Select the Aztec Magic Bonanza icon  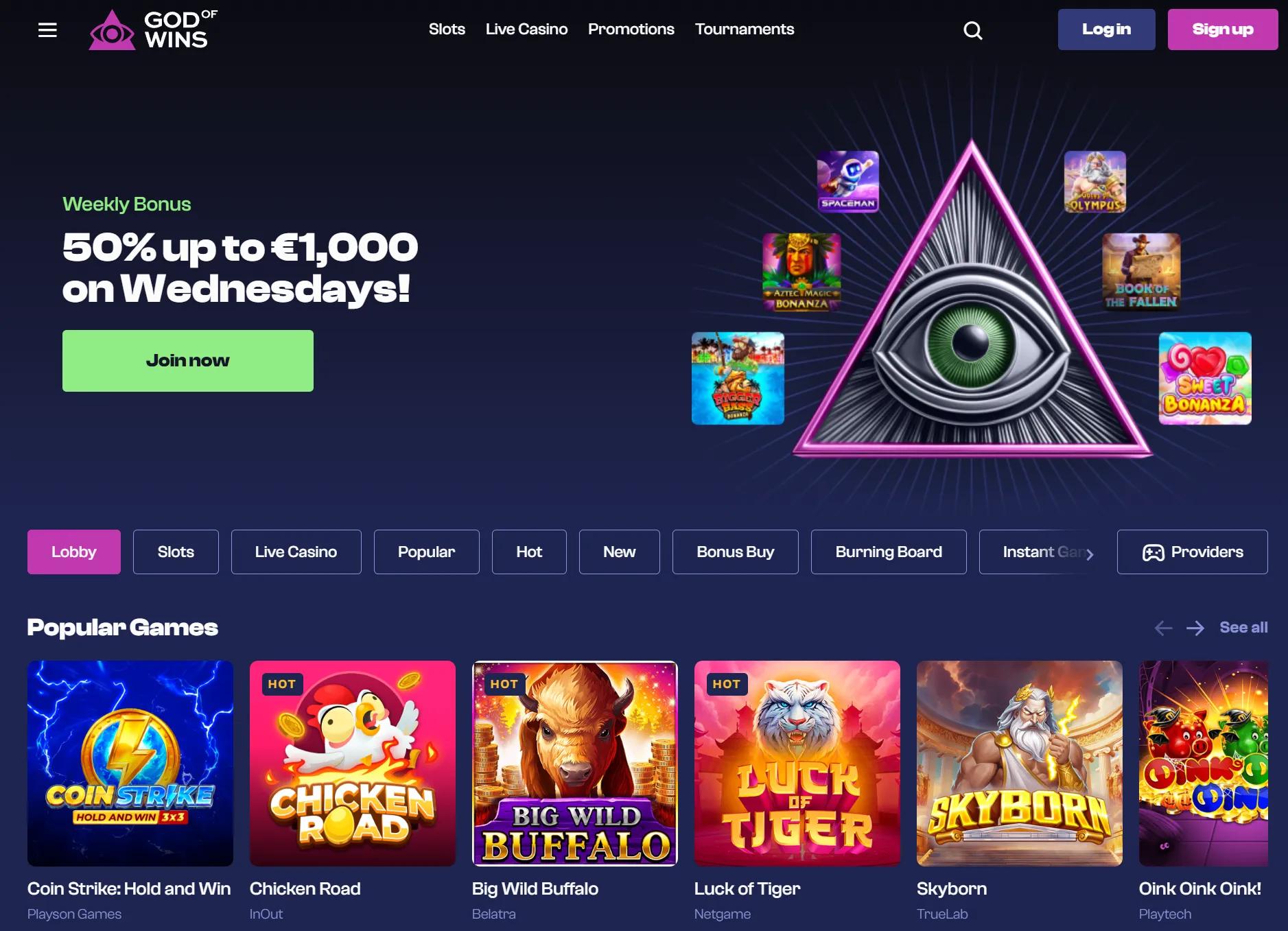point(801,272)
